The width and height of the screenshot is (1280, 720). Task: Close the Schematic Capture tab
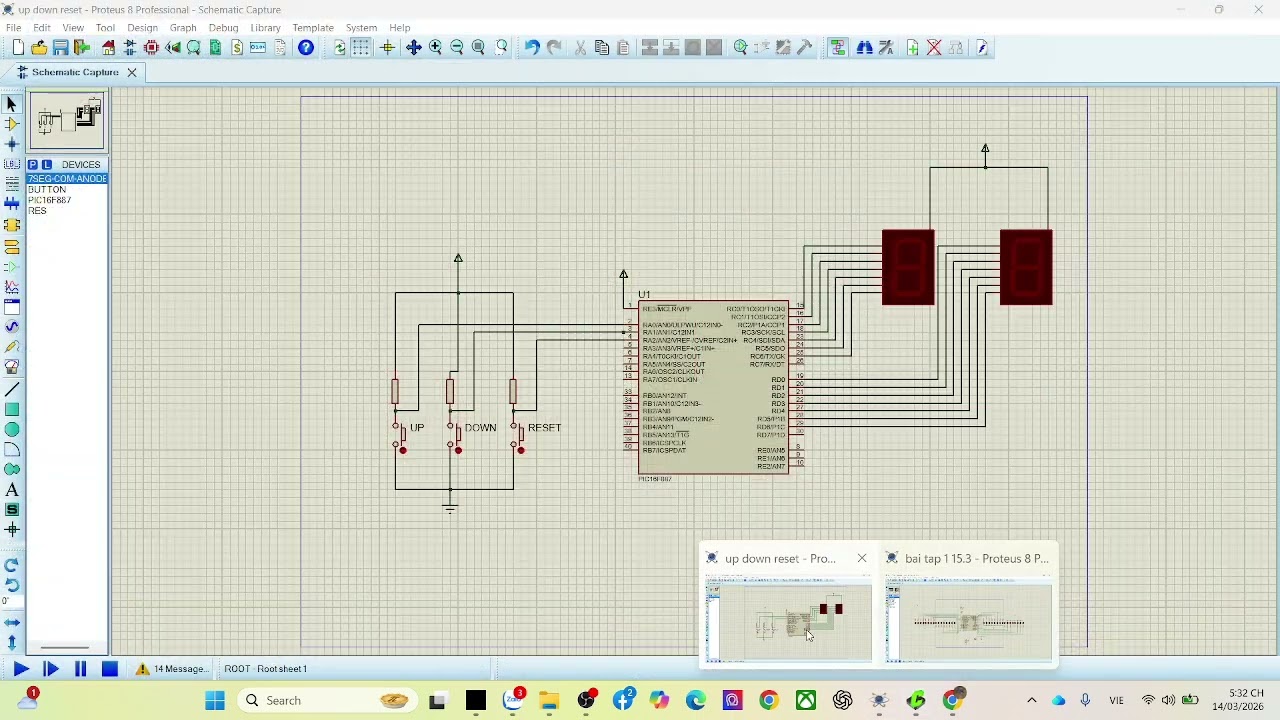(131, 72)
